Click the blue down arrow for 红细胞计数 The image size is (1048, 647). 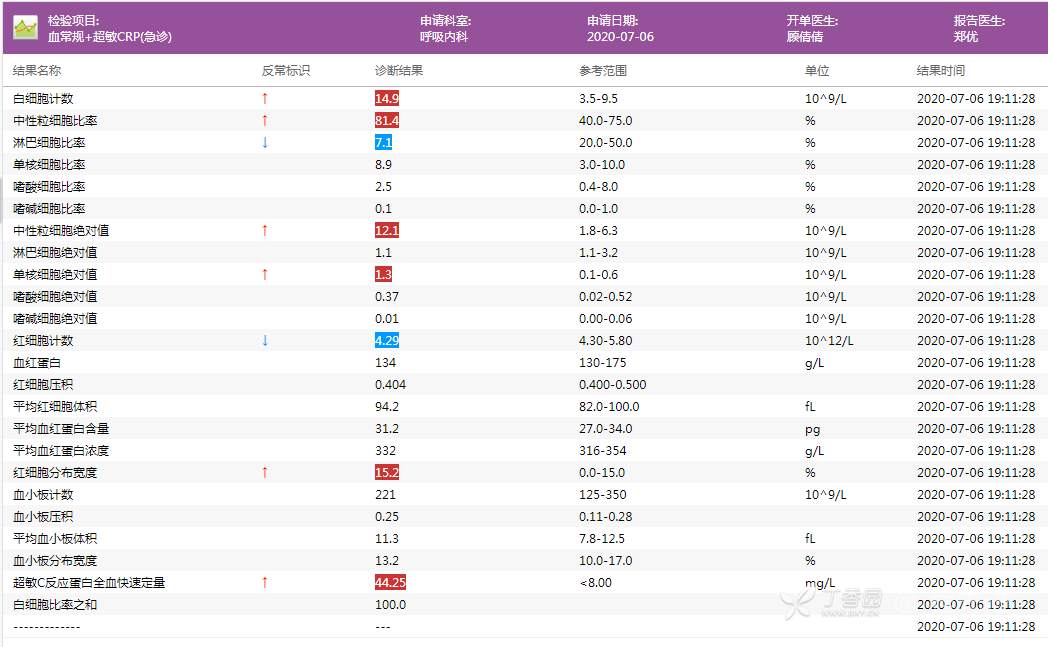(265, 340)
